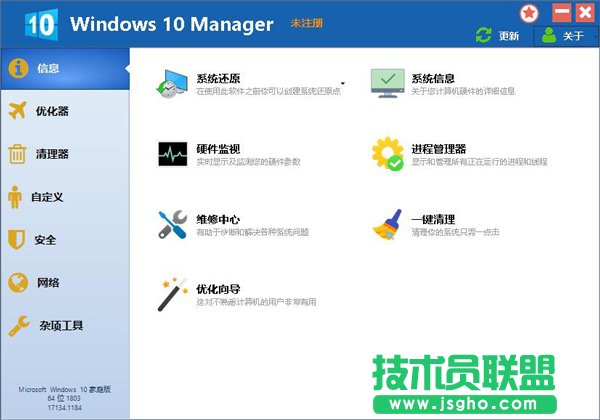Click the 杂项工具 wrench icon
This screenshot has height=420, width=600.
(x=19, y=326)
